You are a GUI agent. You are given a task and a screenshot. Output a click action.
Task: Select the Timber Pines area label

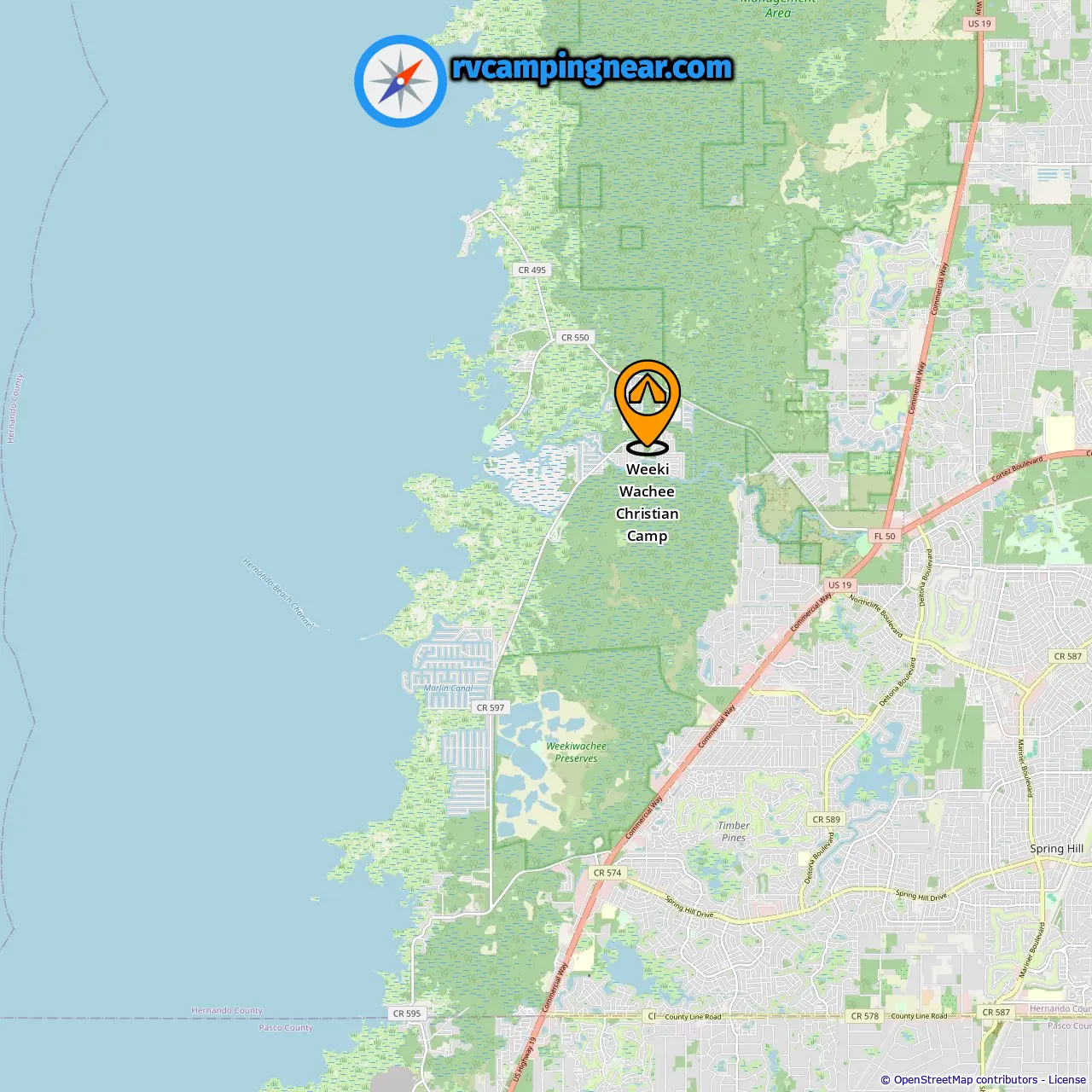click(x=734, y=832)
